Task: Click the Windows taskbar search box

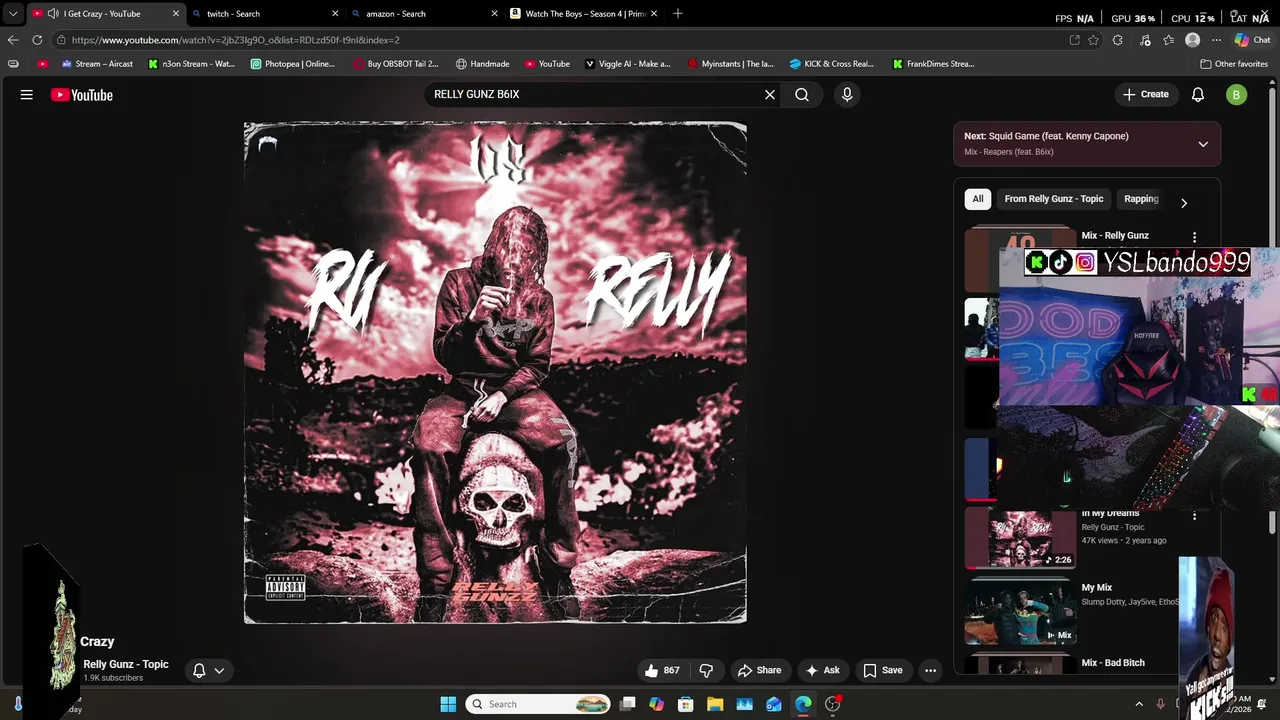Action: point(539,704)
